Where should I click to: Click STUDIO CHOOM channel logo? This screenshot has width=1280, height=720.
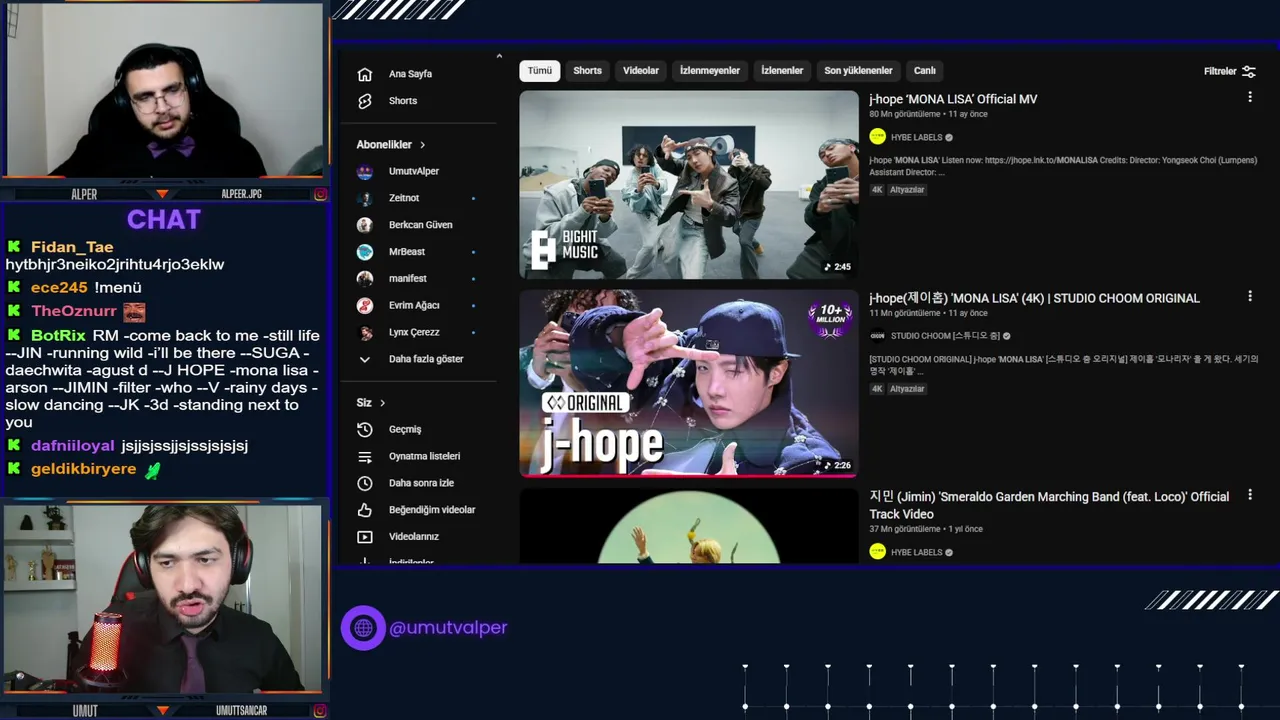[x=878, y=336]
